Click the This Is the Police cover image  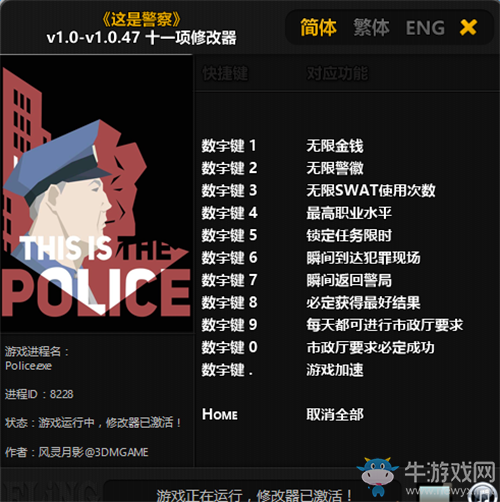click(97, 193)
